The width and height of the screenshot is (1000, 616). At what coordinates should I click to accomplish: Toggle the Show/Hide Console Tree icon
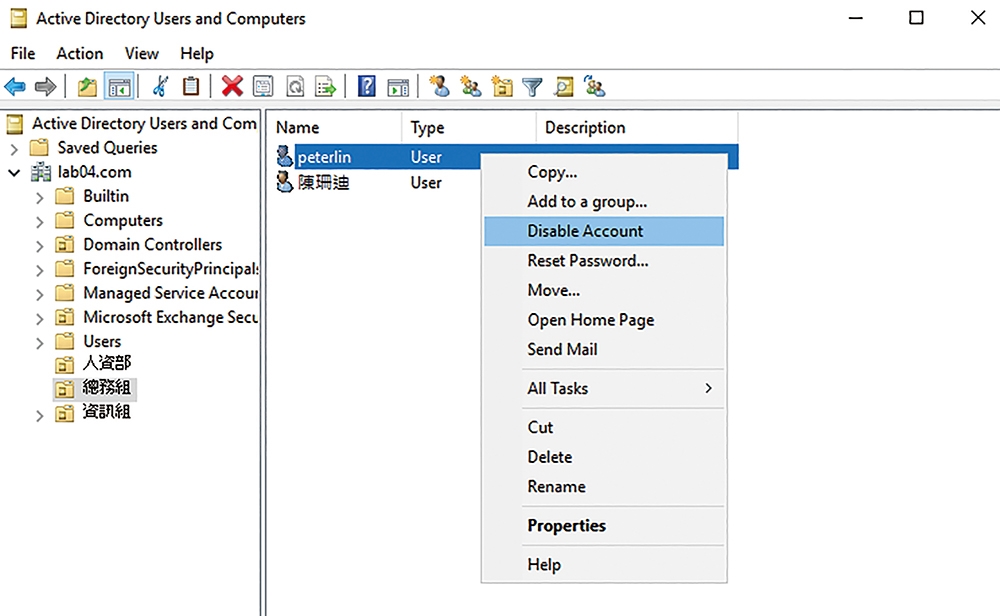point(119,86)
